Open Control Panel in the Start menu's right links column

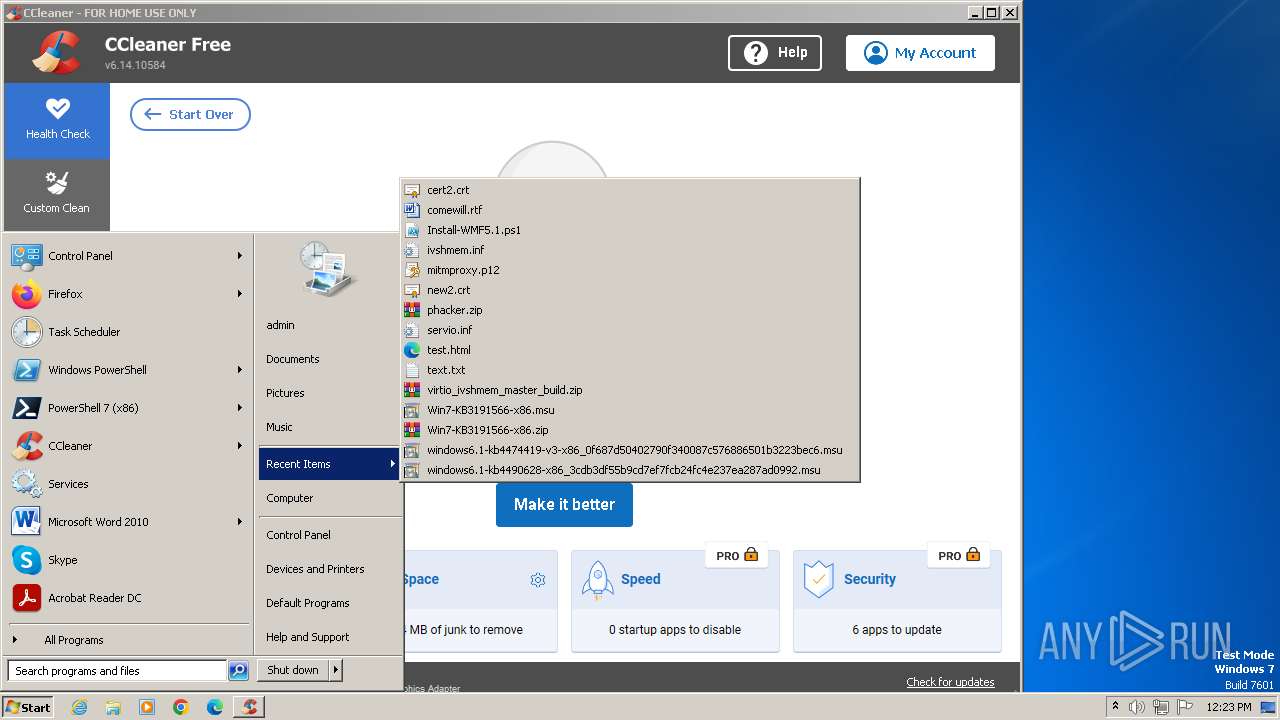(330, 535)
